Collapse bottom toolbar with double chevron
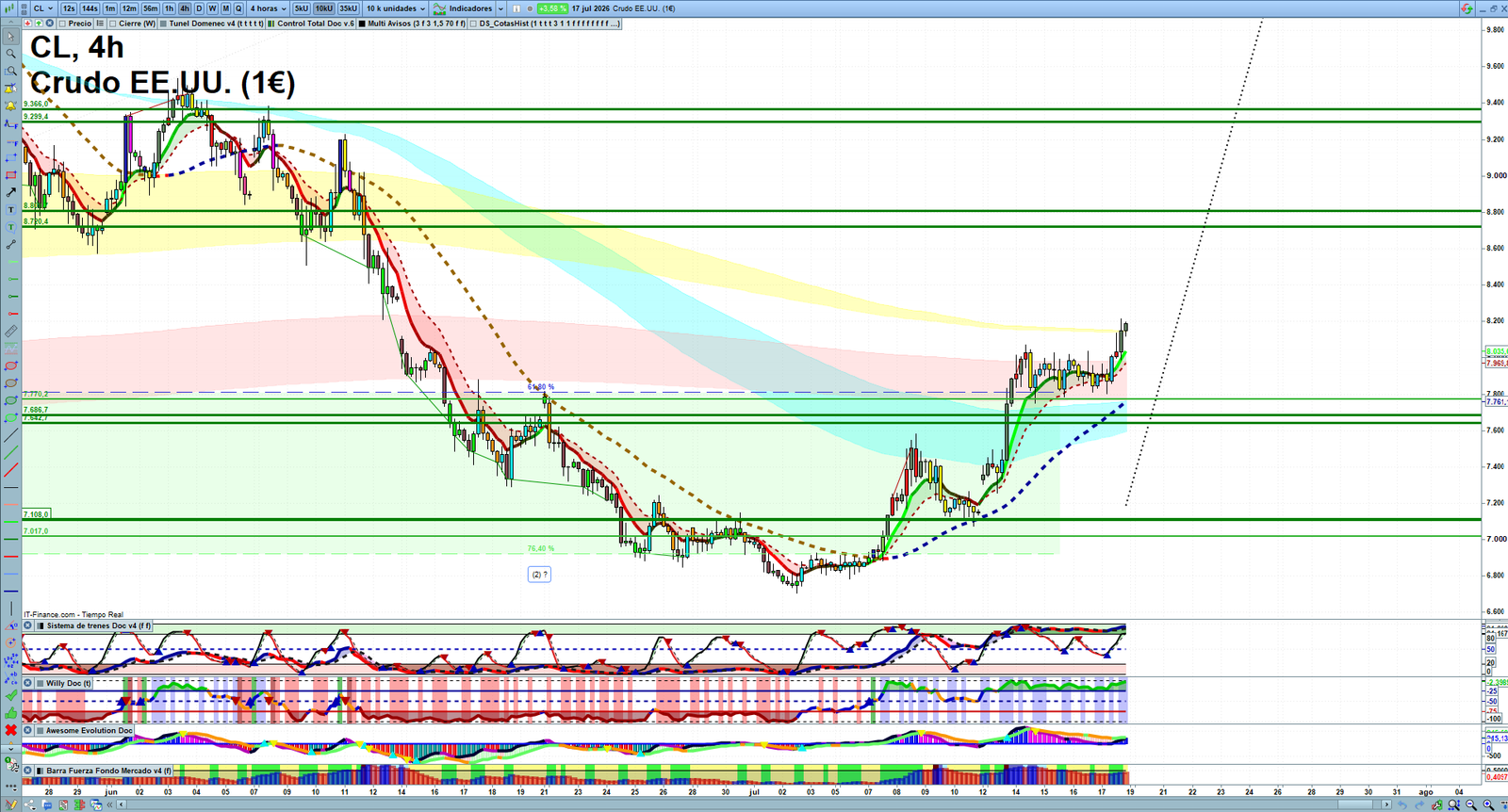 tap(109, 804)
